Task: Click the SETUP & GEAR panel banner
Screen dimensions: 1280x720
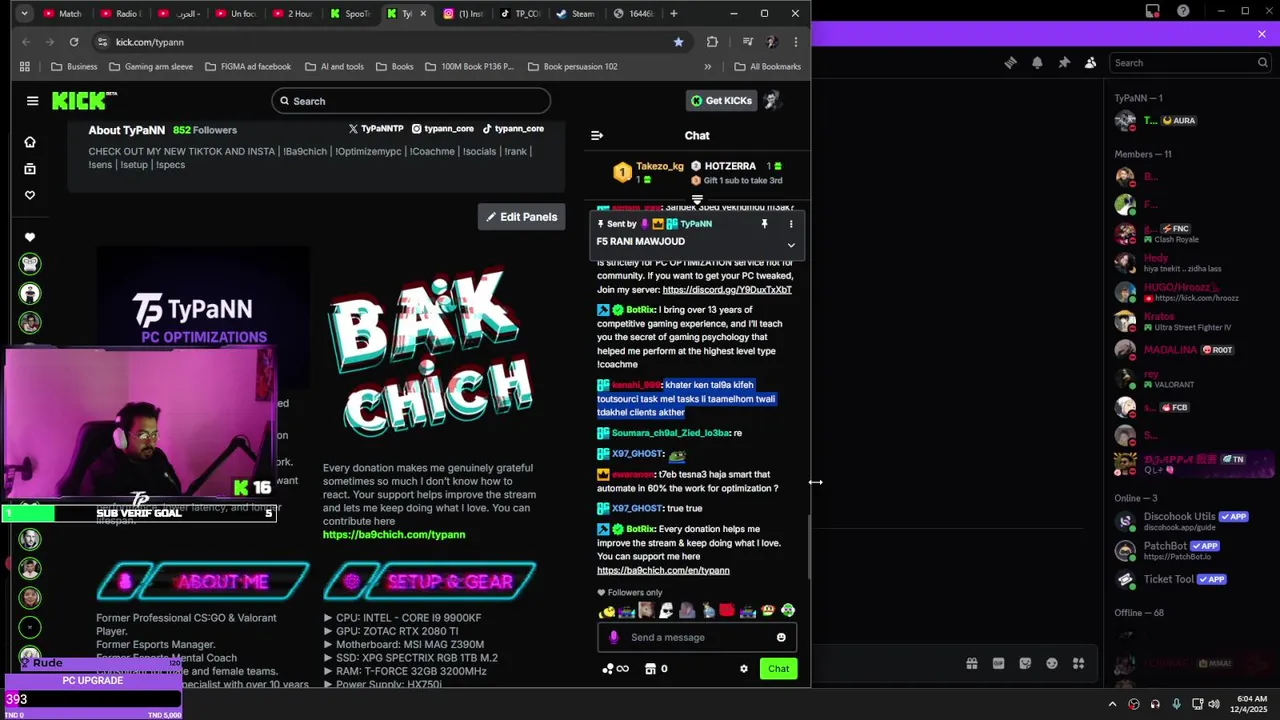Action: (x=430, y=581)
